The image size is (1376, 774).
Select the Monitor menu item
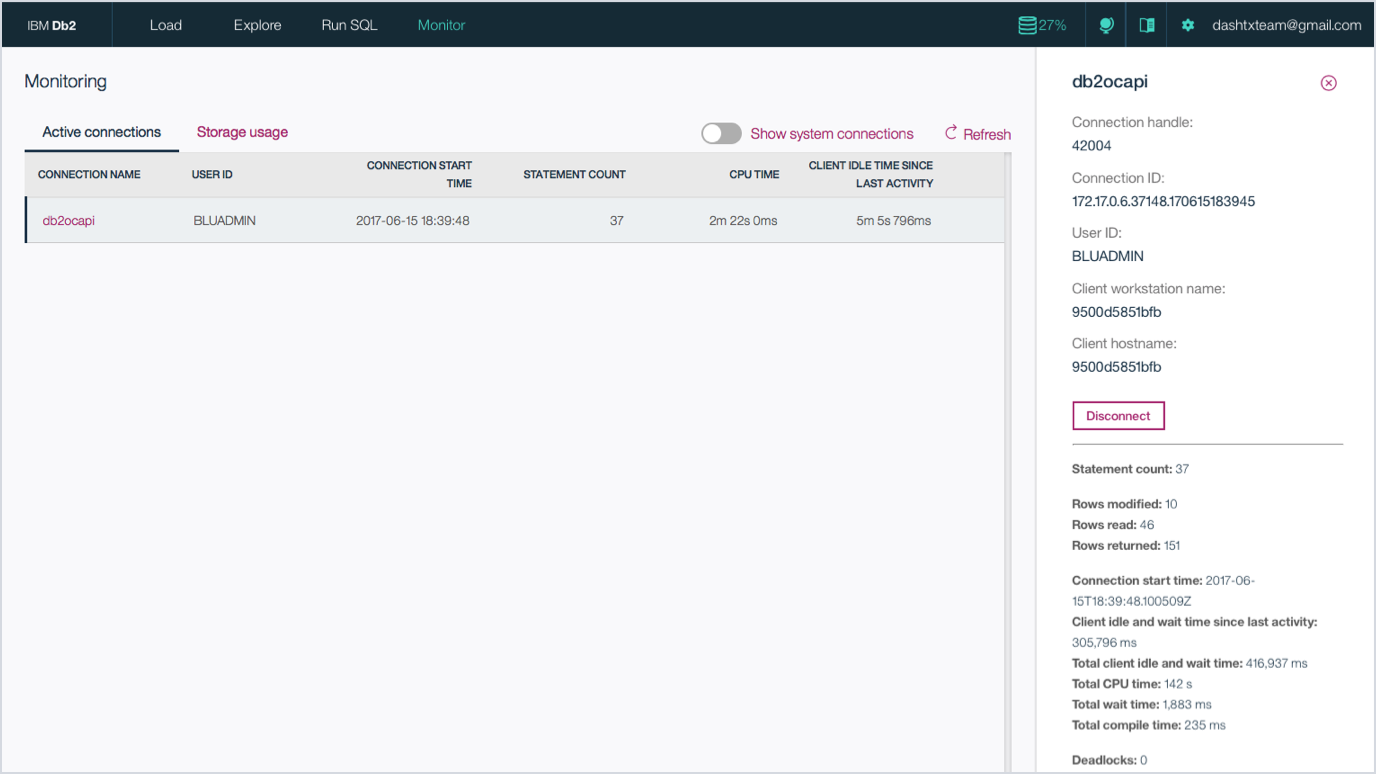441,24
